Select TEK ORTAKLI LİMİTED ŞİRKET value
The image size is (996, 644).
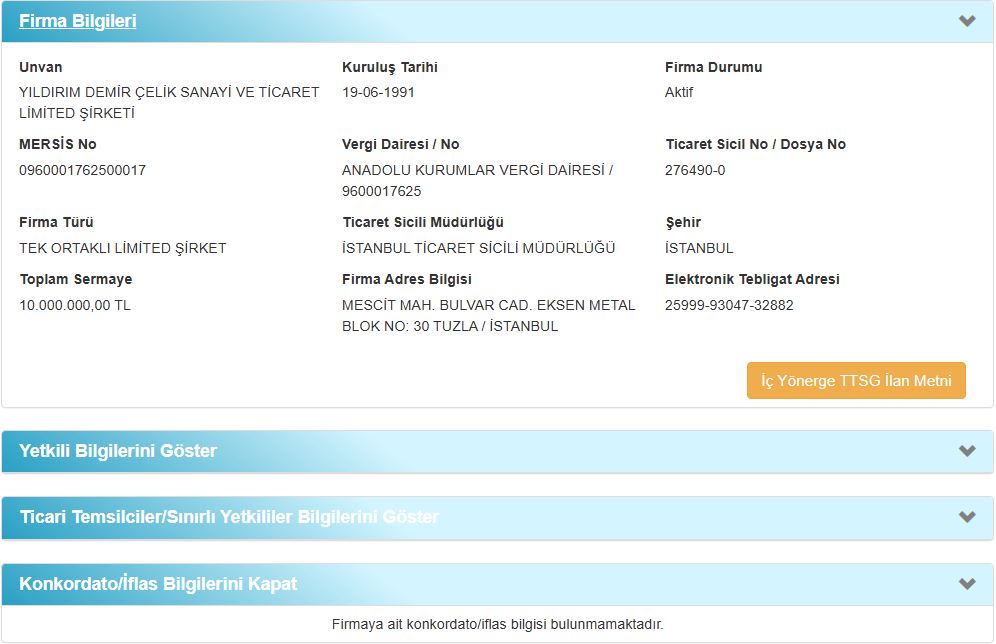[x=123, y=248]
